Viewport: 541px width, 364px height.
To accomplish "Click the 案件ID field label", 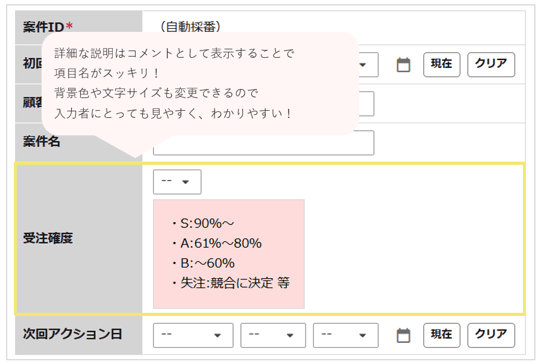I will pyautogui.click(x=48, y=27).
